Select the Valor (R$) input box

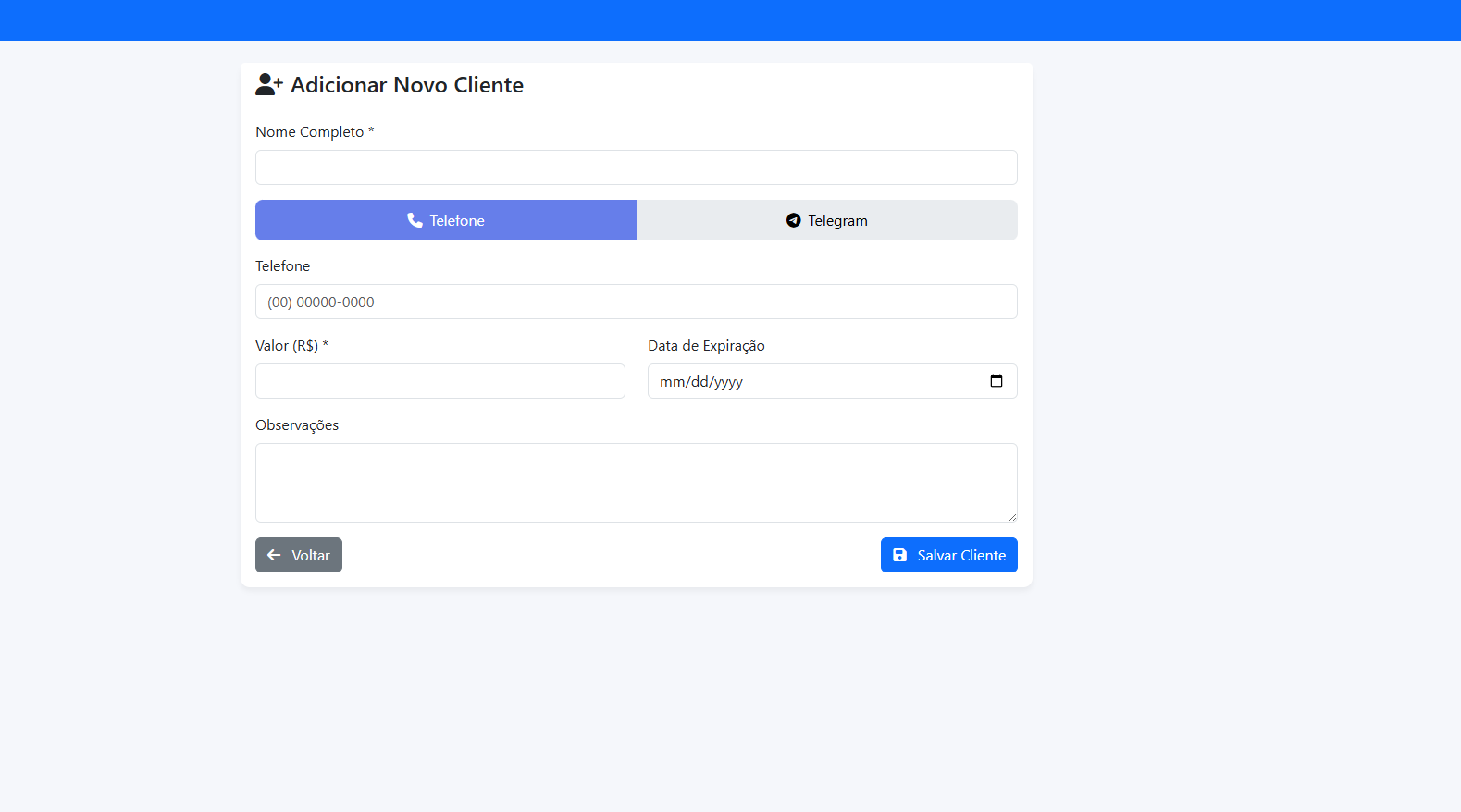point(440,381)
